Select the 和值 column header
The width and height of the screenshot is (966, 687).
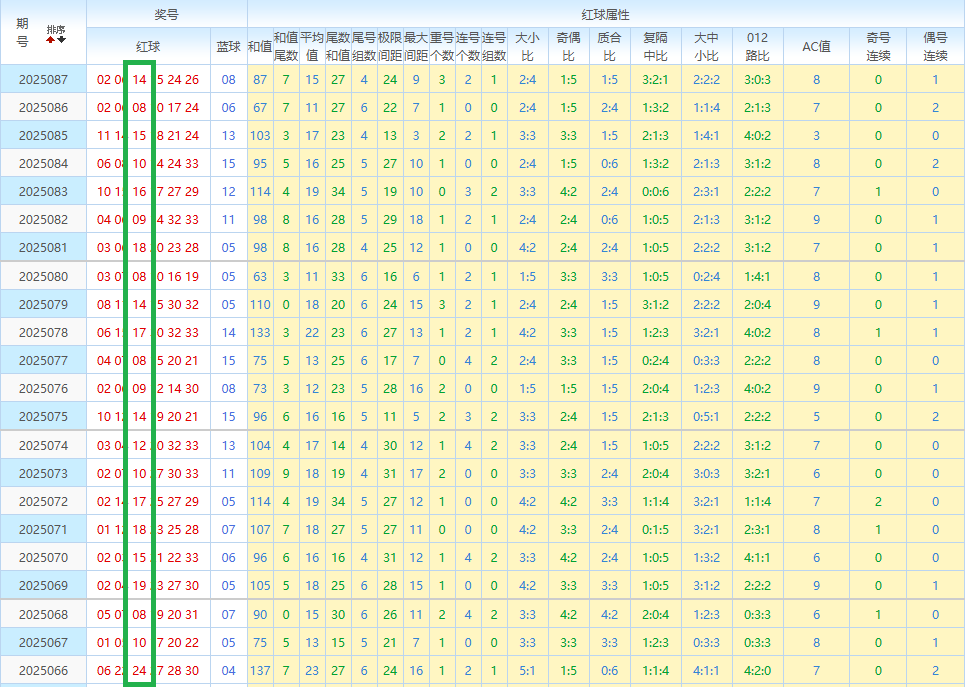(260, 46)
